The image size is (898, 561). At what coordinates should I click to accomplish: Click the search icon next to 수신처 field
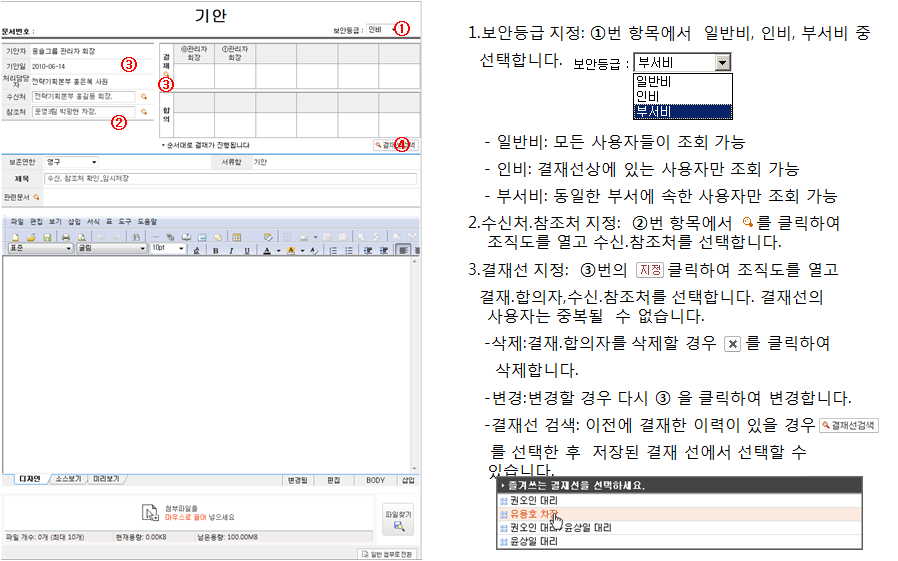pyautogui.click(x=143, y=97)
